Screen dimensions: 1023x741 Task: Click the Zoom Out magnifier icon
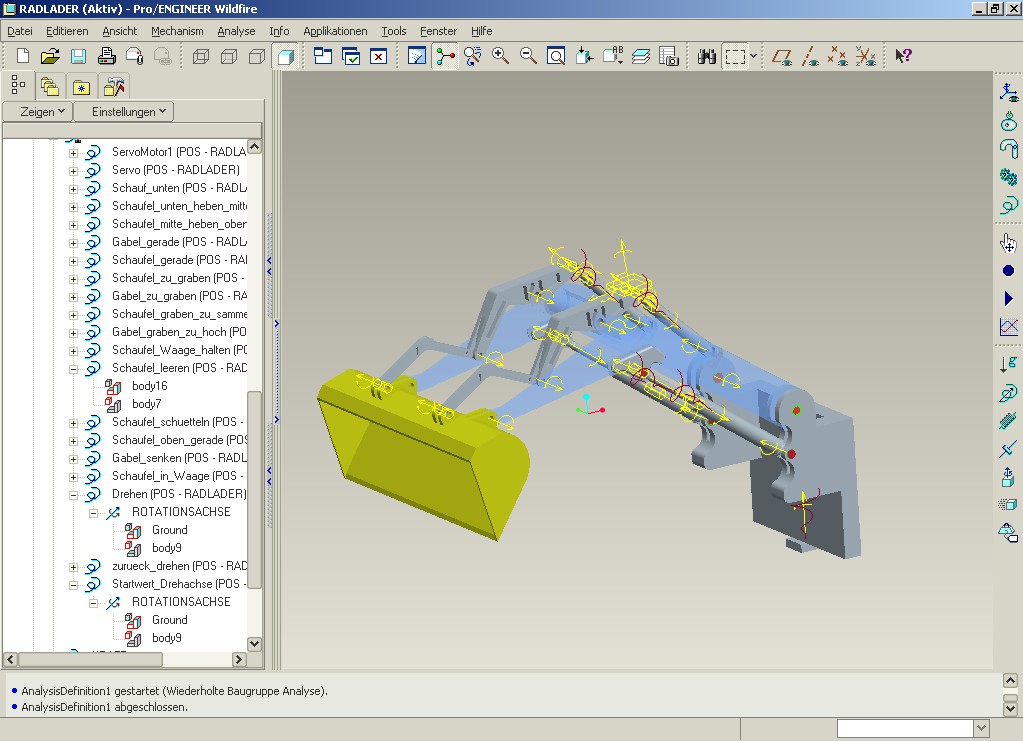528,57
